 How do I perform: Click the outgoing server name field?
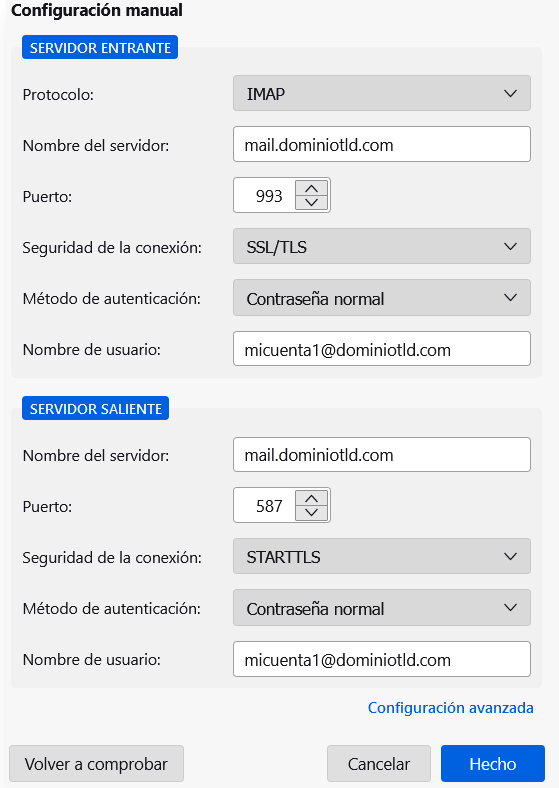382,455
